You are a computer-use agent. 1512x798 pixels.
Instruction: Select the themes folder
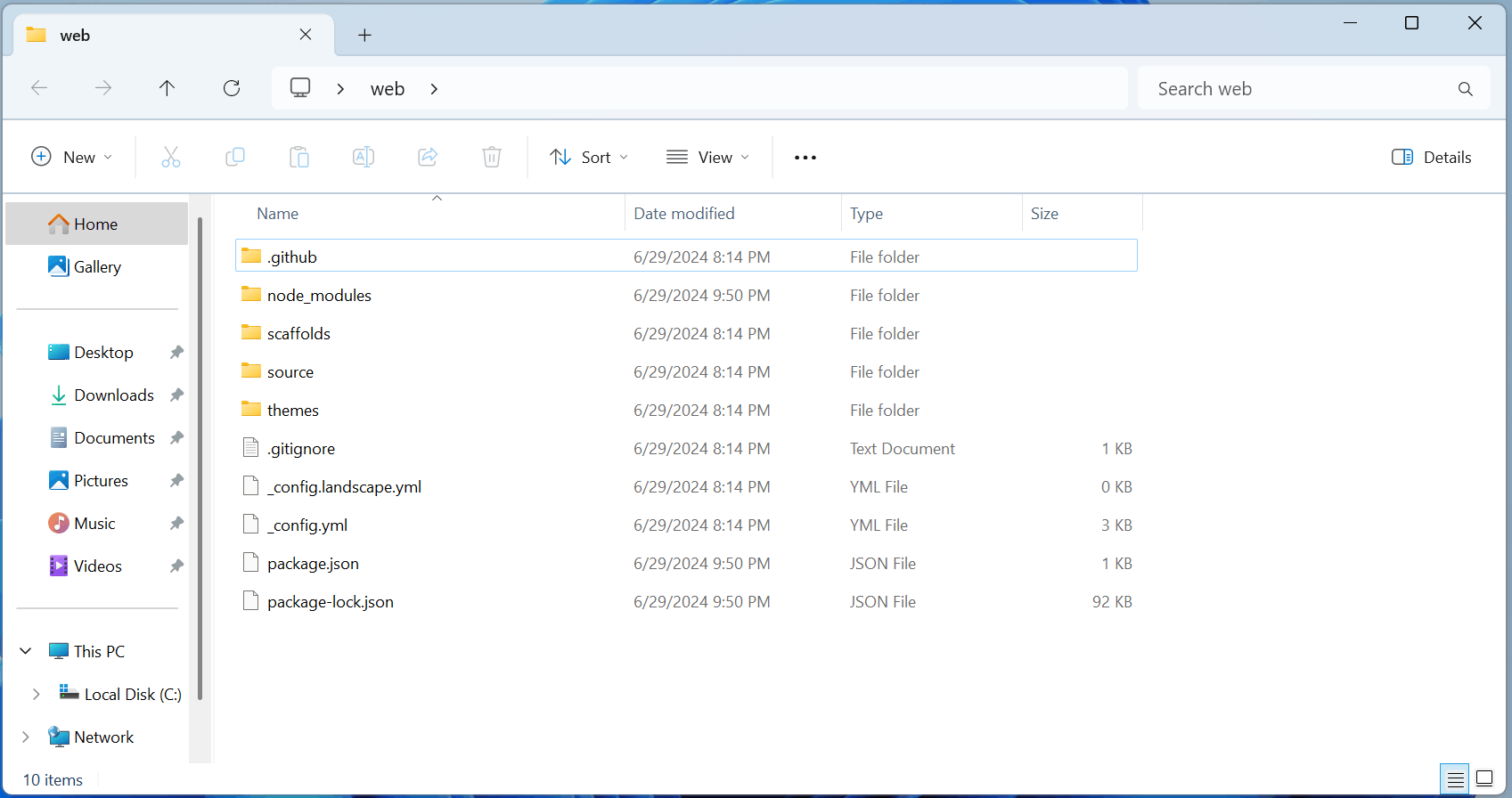click(x=686, y=410)
